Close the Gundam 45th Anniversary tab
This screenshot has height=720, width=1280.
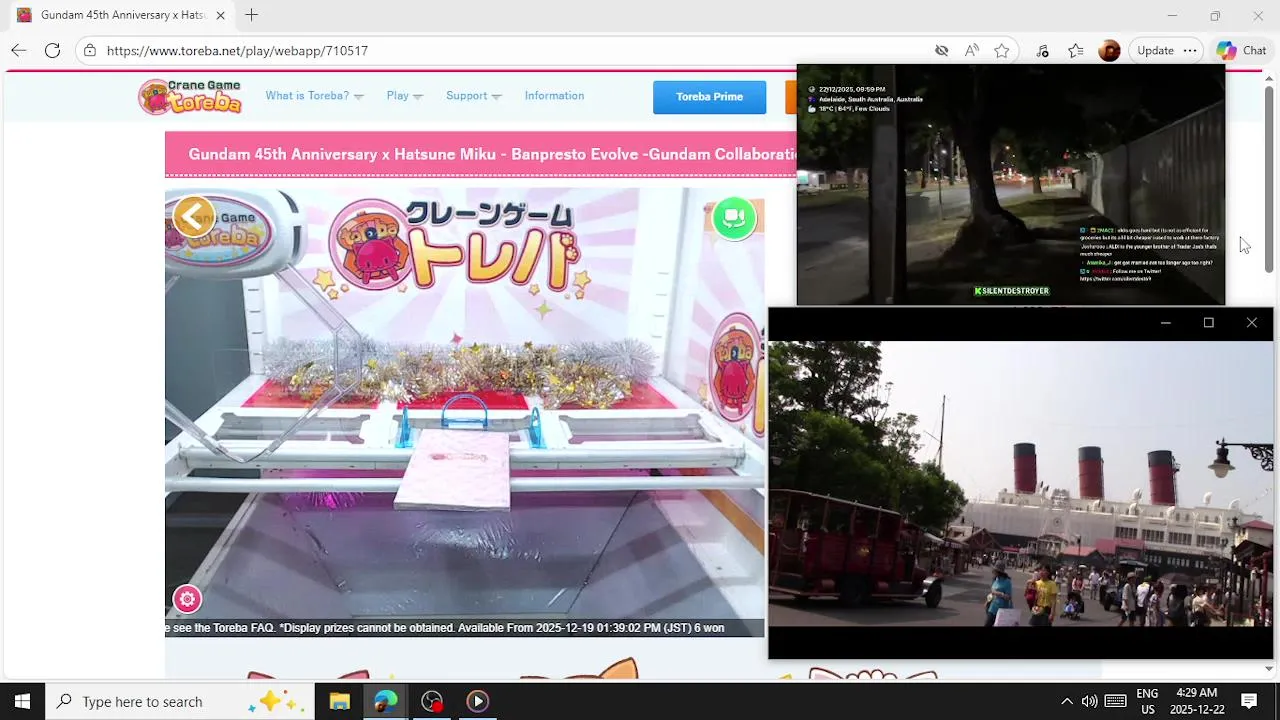(220, 15)
